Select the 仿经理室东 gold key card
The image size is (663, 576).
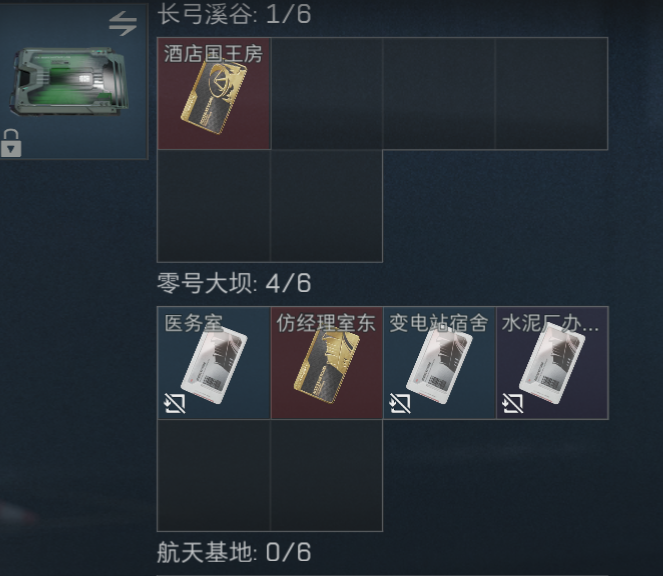click(x=327, y=363)
